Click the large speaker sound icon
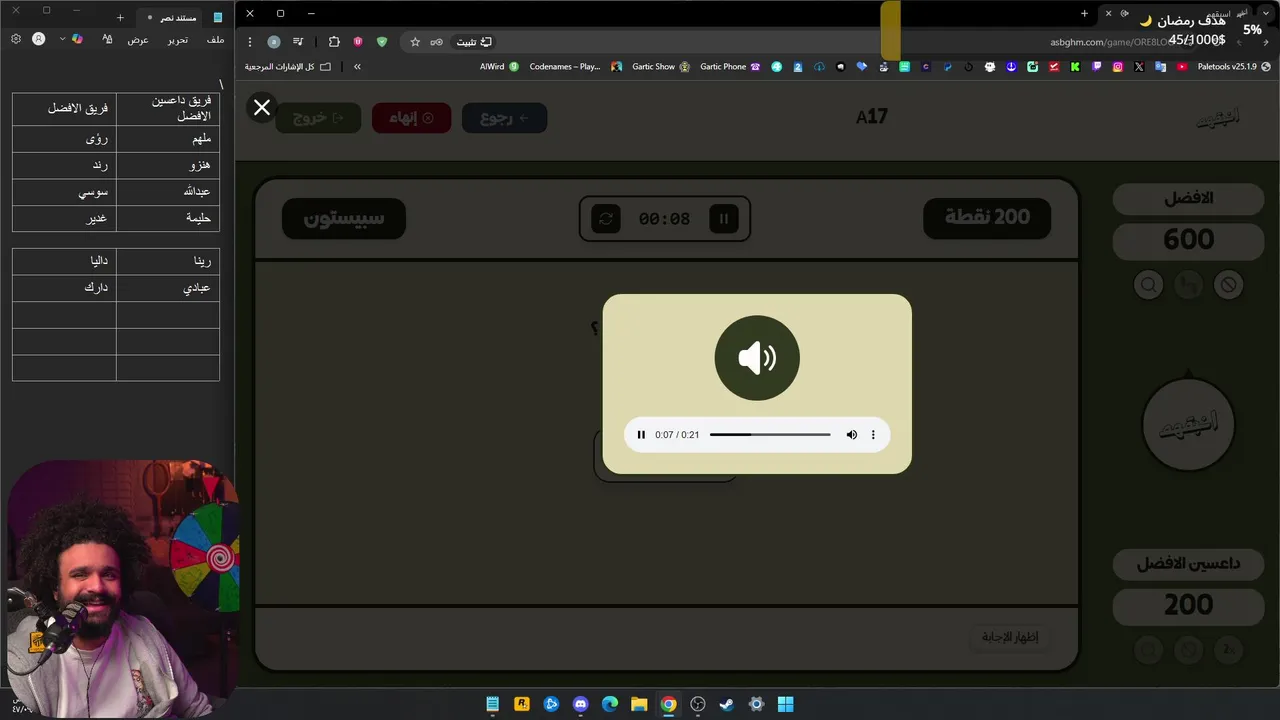This screenshot has width=1280, height=720. (757, 358)
